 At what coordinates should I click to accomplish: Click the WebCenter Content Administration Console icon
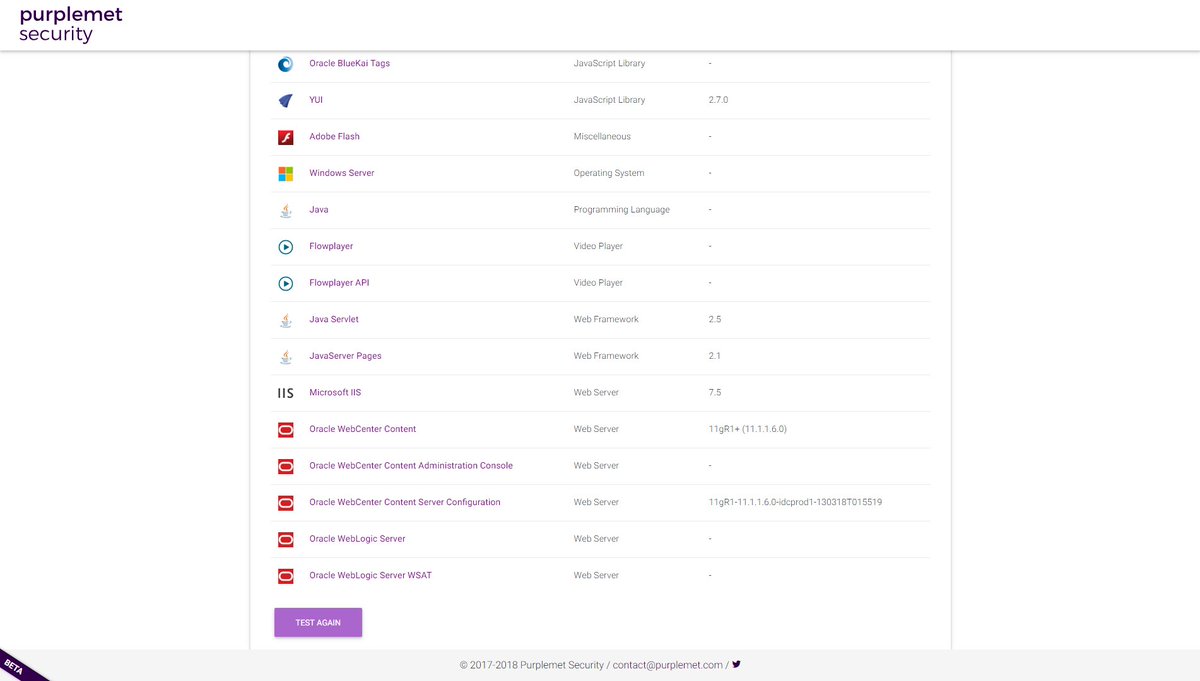tap(285, 466)
